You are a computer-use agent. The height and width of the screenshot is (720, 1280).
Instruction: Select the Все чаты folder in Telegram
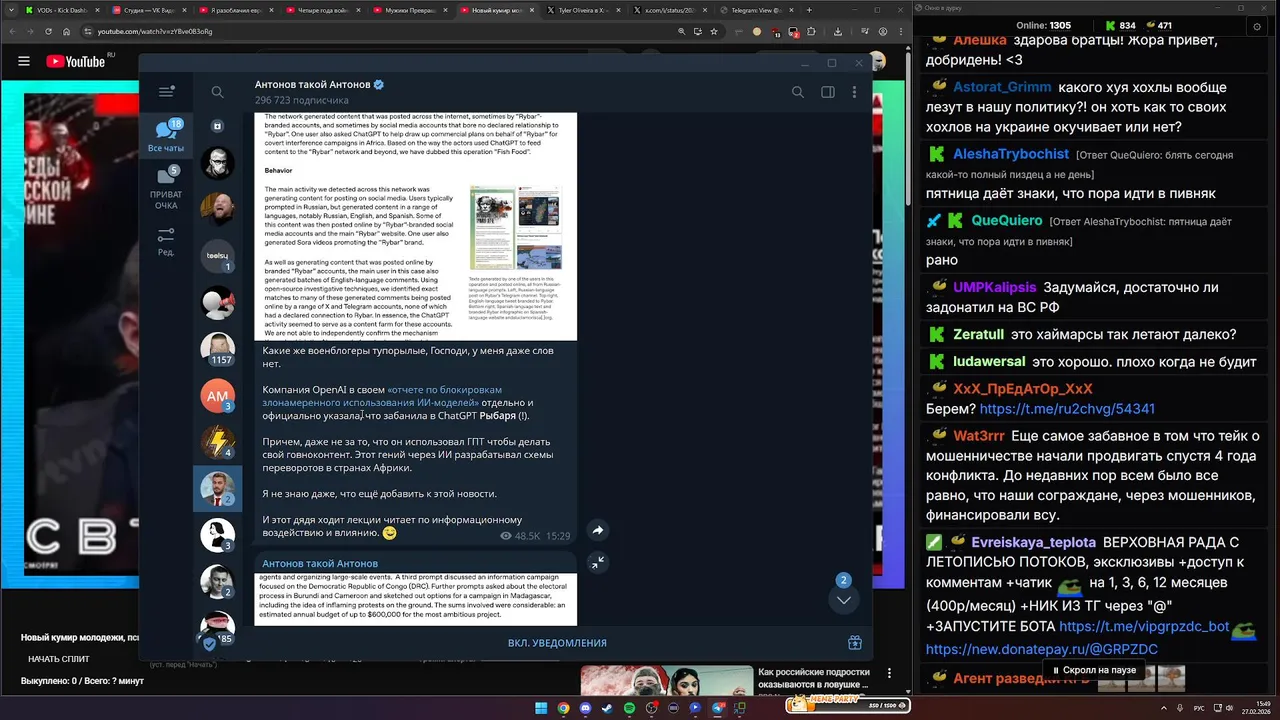click(x=166, y=135)
